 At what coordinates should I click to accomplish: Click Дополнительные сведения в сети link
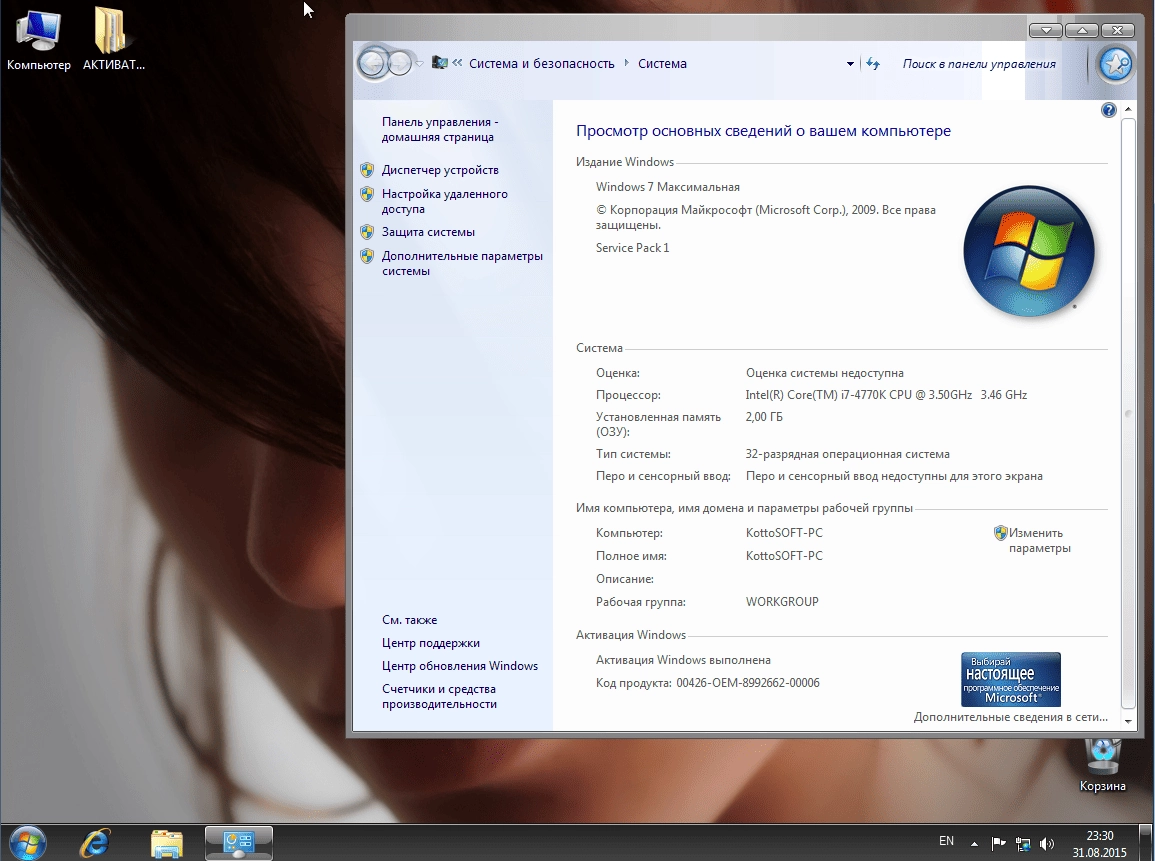[x=1011, y=717]
